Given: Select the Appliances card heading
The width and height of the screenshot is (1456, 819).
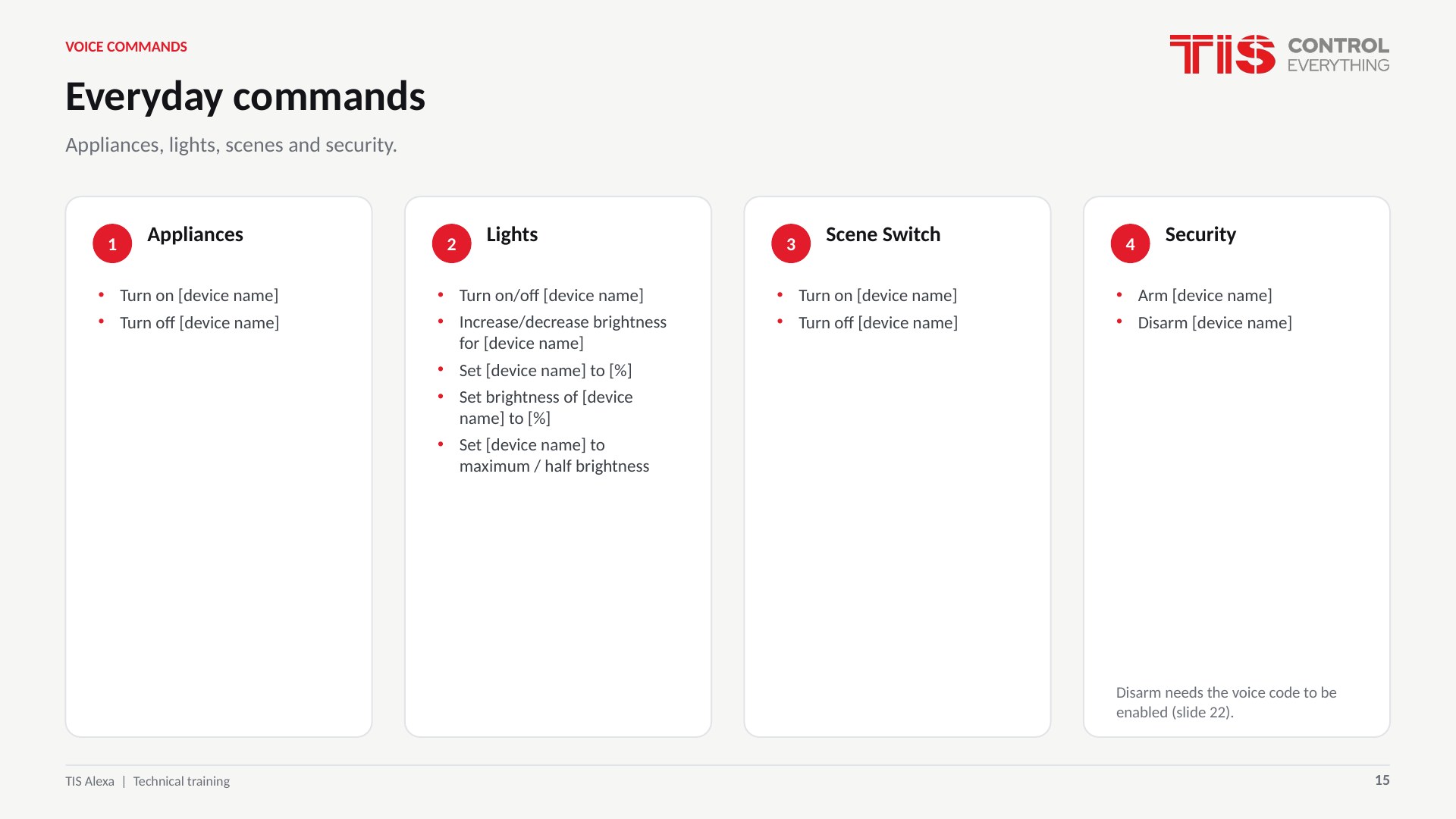Looking at the screenshot, I should (195, 234).
